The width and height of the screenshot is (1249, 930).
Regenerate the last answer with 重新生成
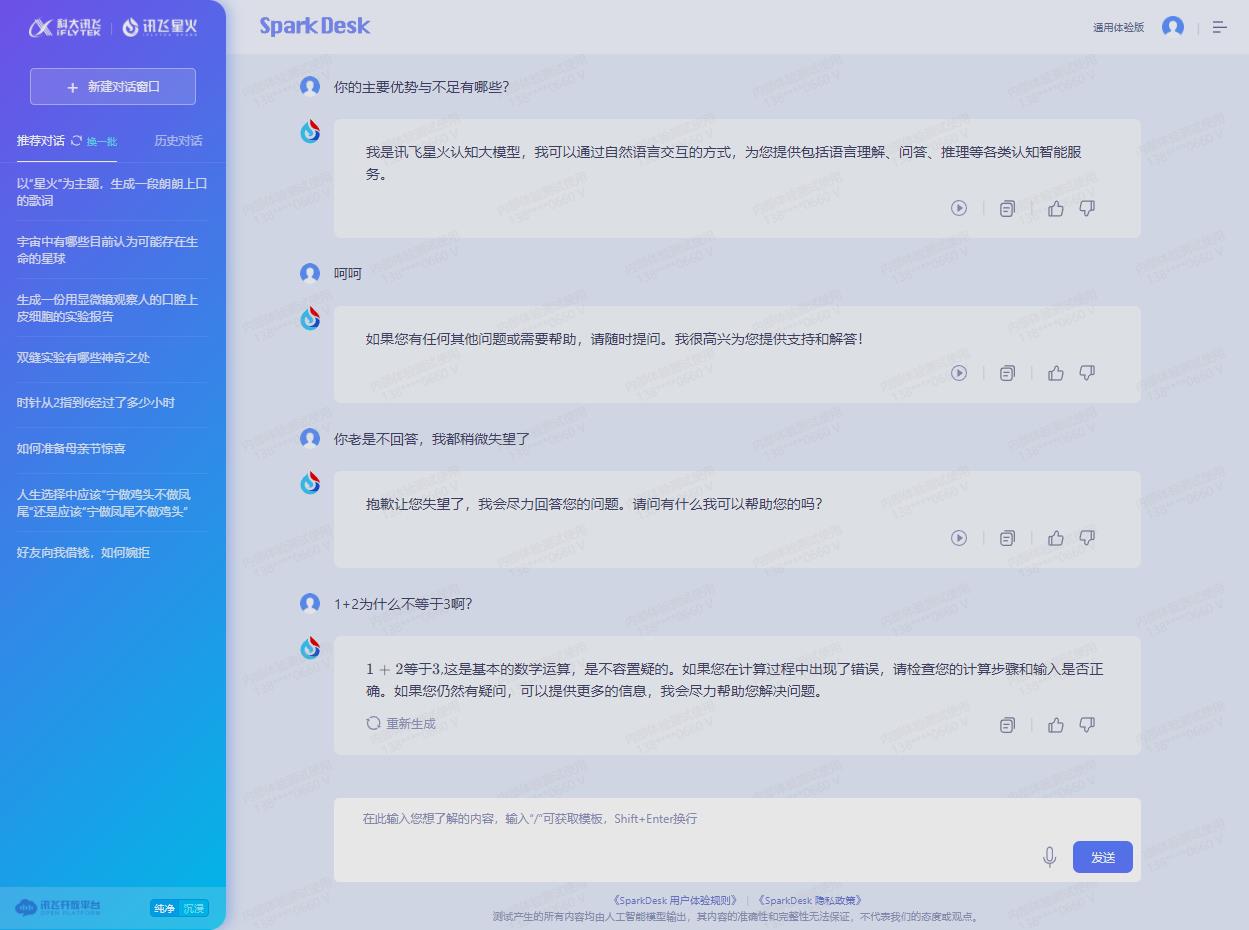[401, 723]
